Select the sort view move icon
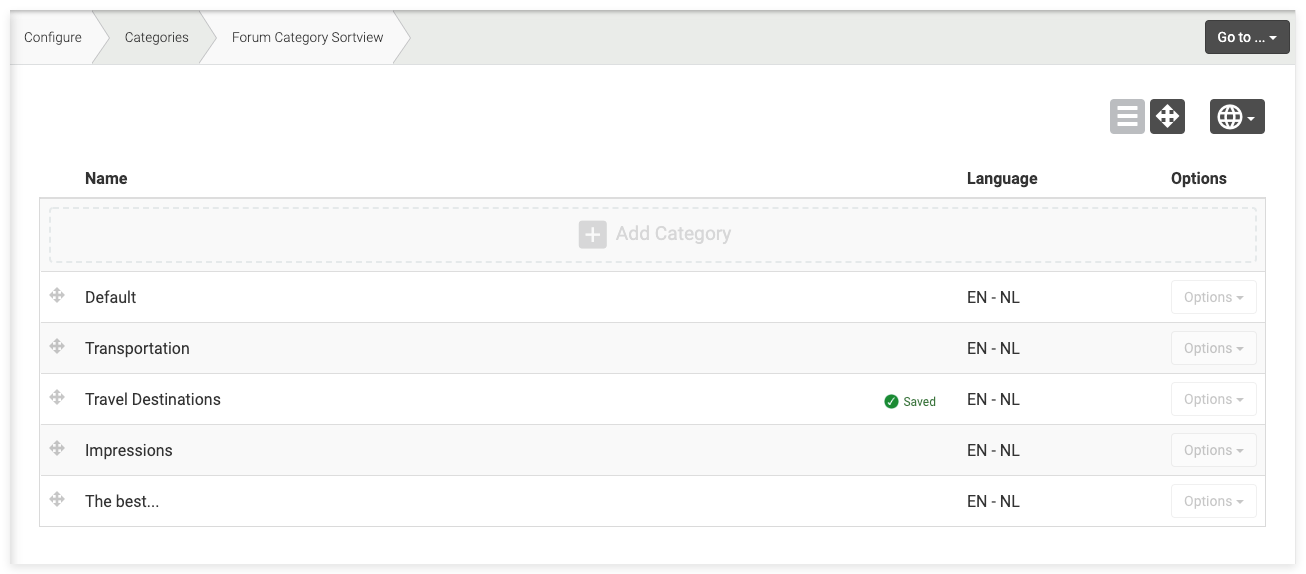The image size is (1306, 574). click(x=1167, y=117)
